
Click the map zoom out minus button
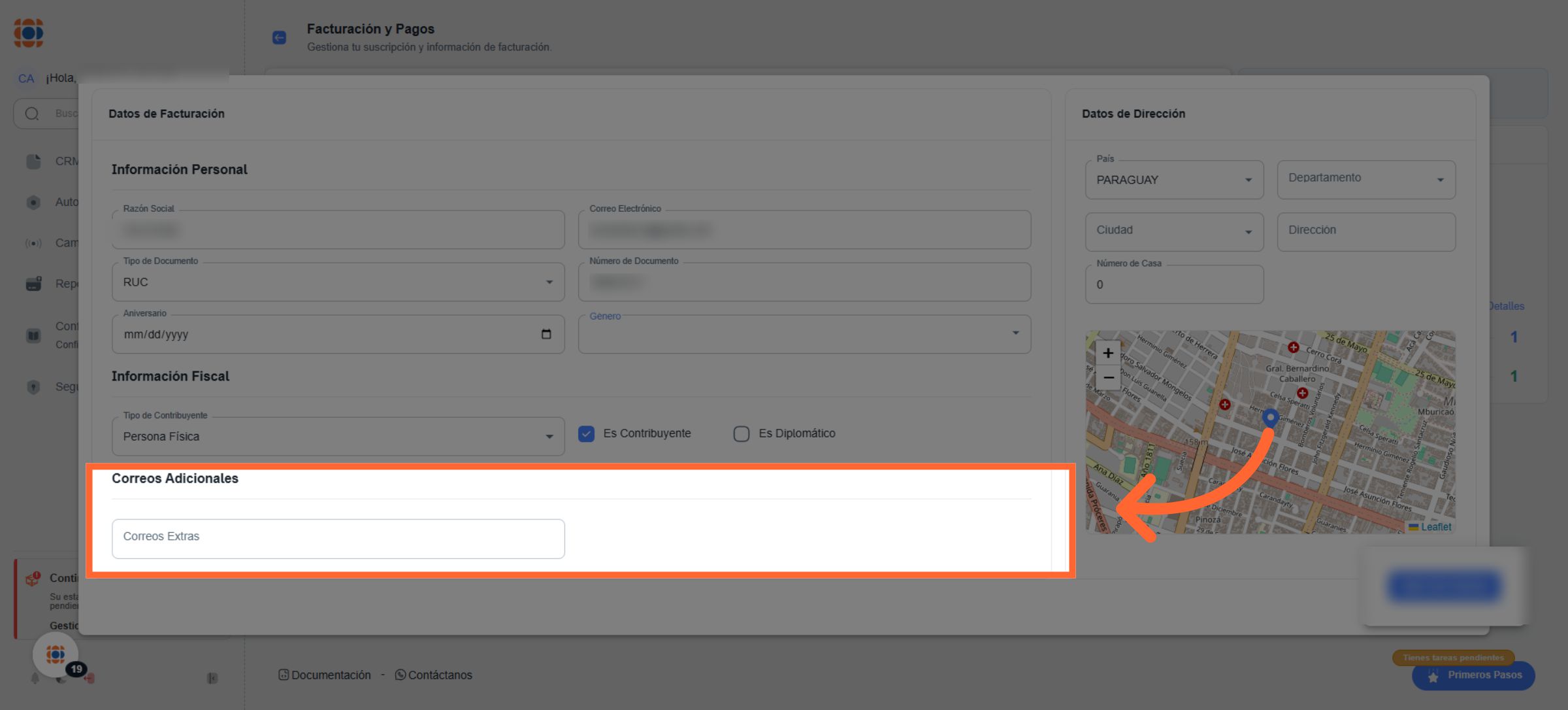(x=1108, y=378)
